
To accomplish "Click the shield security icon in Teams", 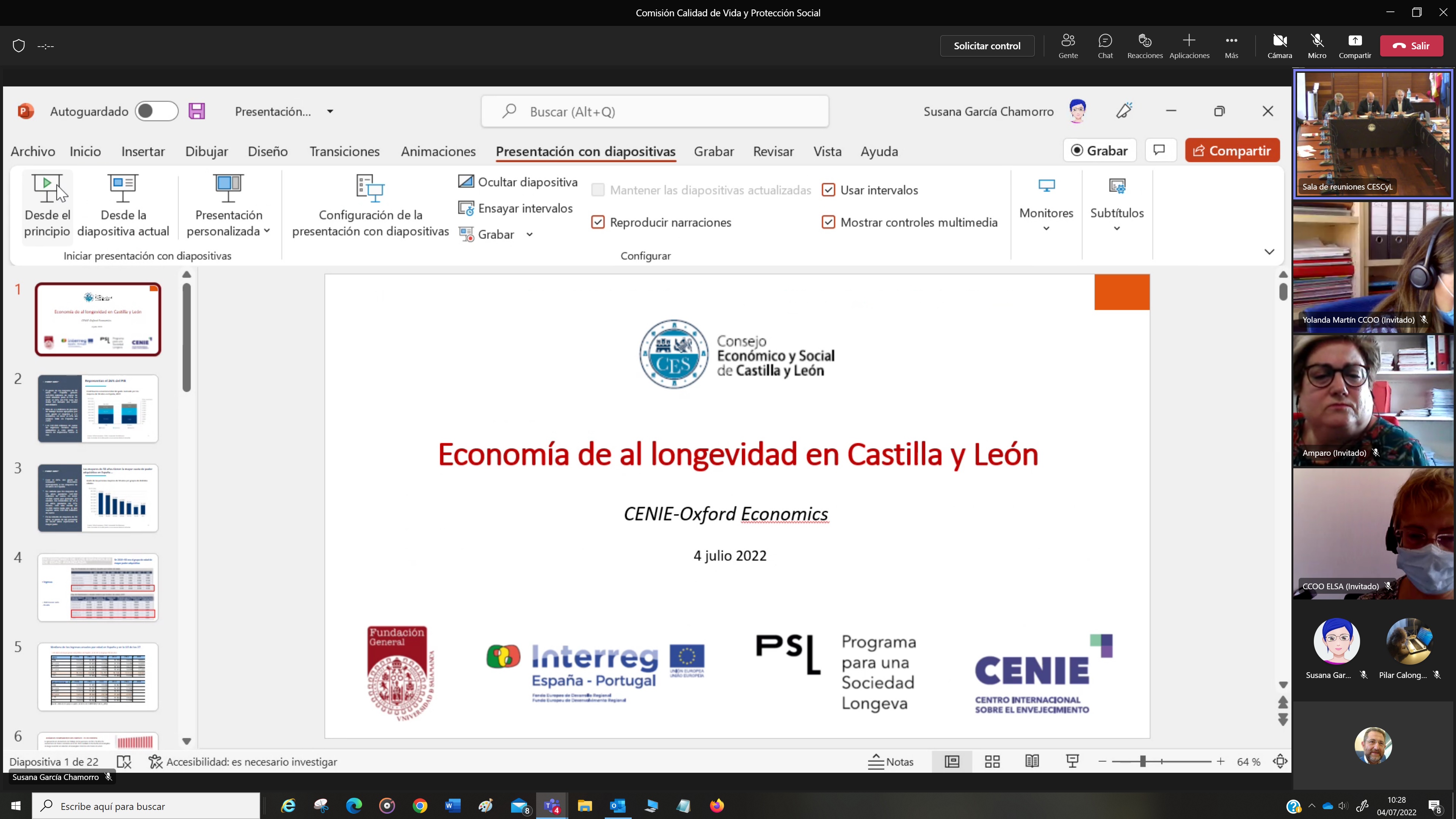I will tap(19, 46).
